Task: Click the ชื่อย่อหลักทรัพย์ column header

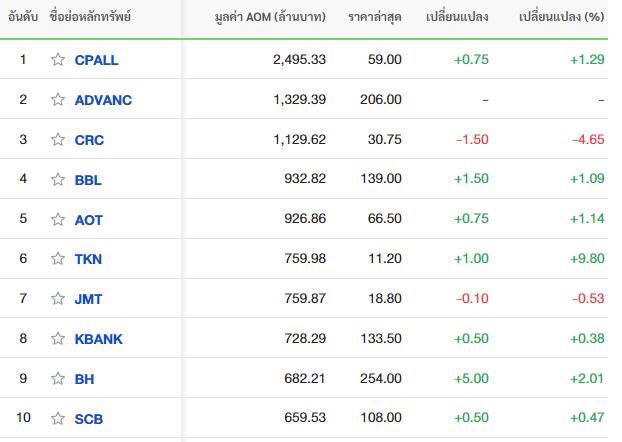Action: coord(90,17)
